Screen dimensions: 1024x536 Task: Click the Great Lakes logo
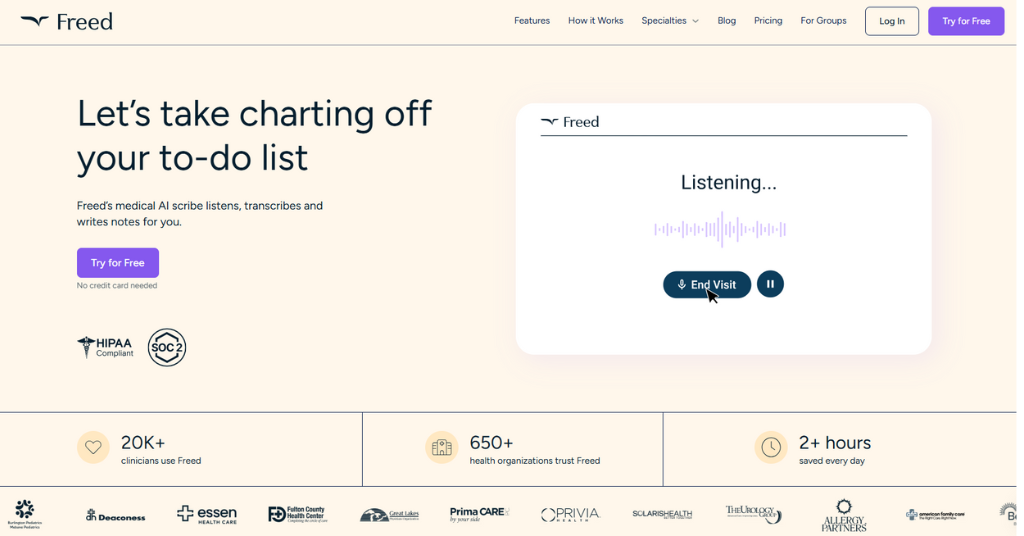[x=389, y=515]
